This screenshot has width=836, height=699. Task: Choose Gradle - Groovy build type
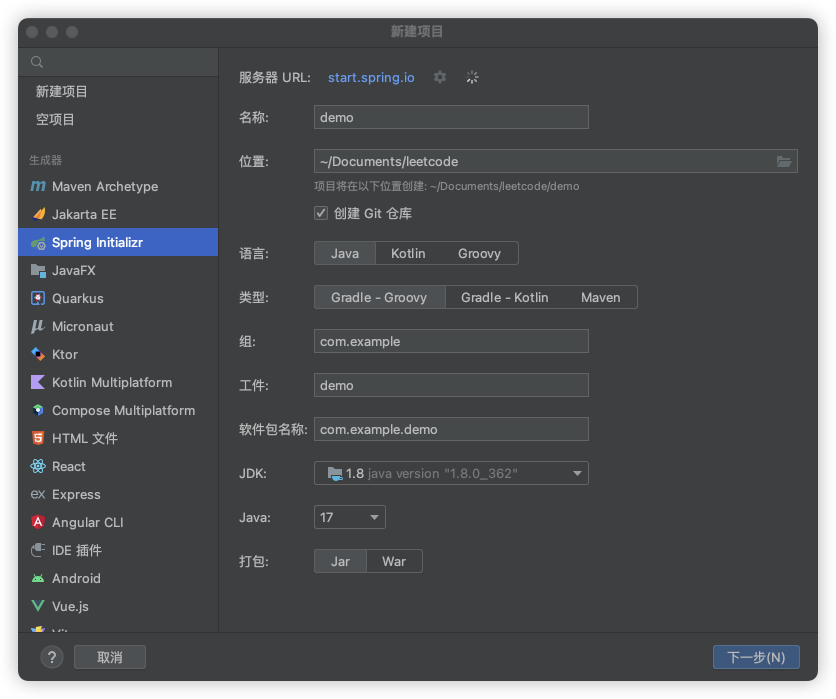(x=379, y=298)
